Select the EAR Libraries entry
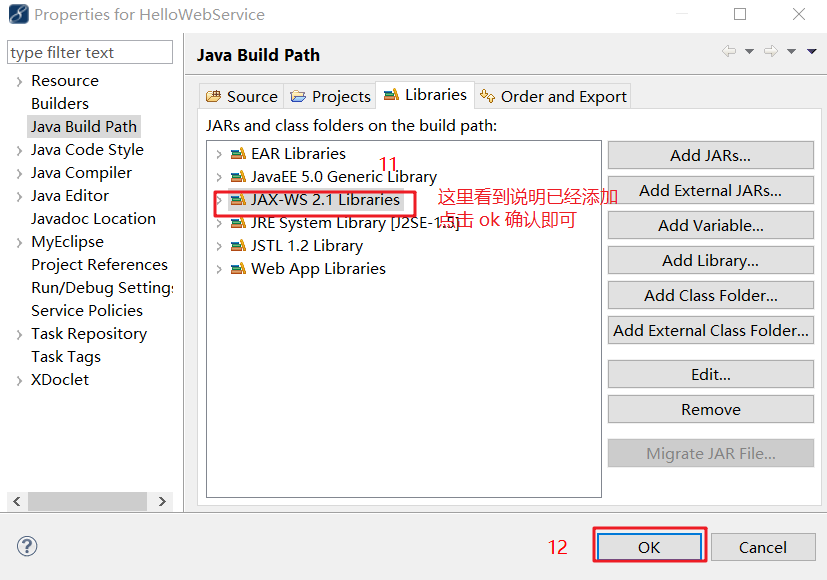The width and height of the screenshot is (827, 580). point(299,153)
